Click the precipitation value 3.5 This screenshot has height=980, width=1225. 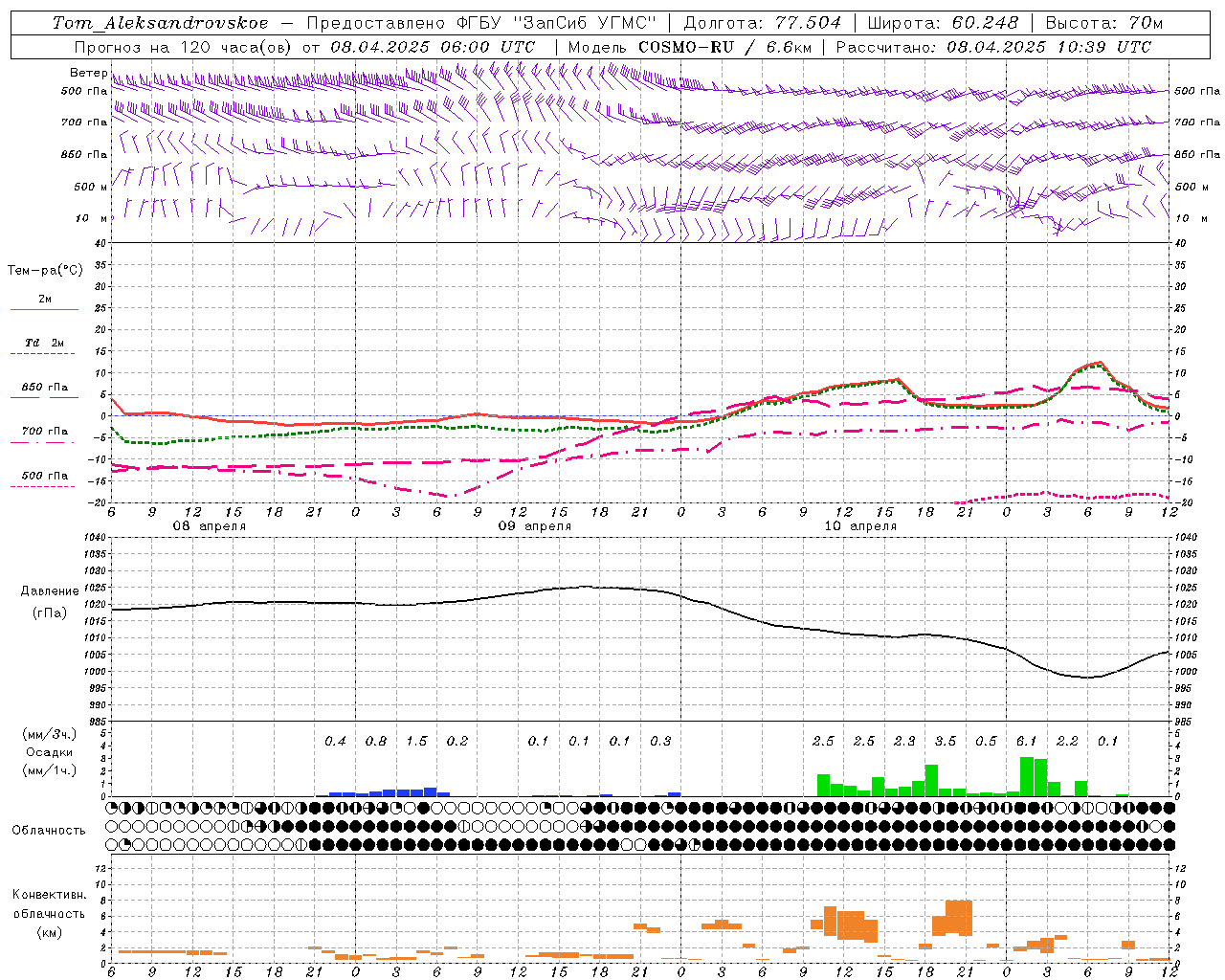pos(946,741)
